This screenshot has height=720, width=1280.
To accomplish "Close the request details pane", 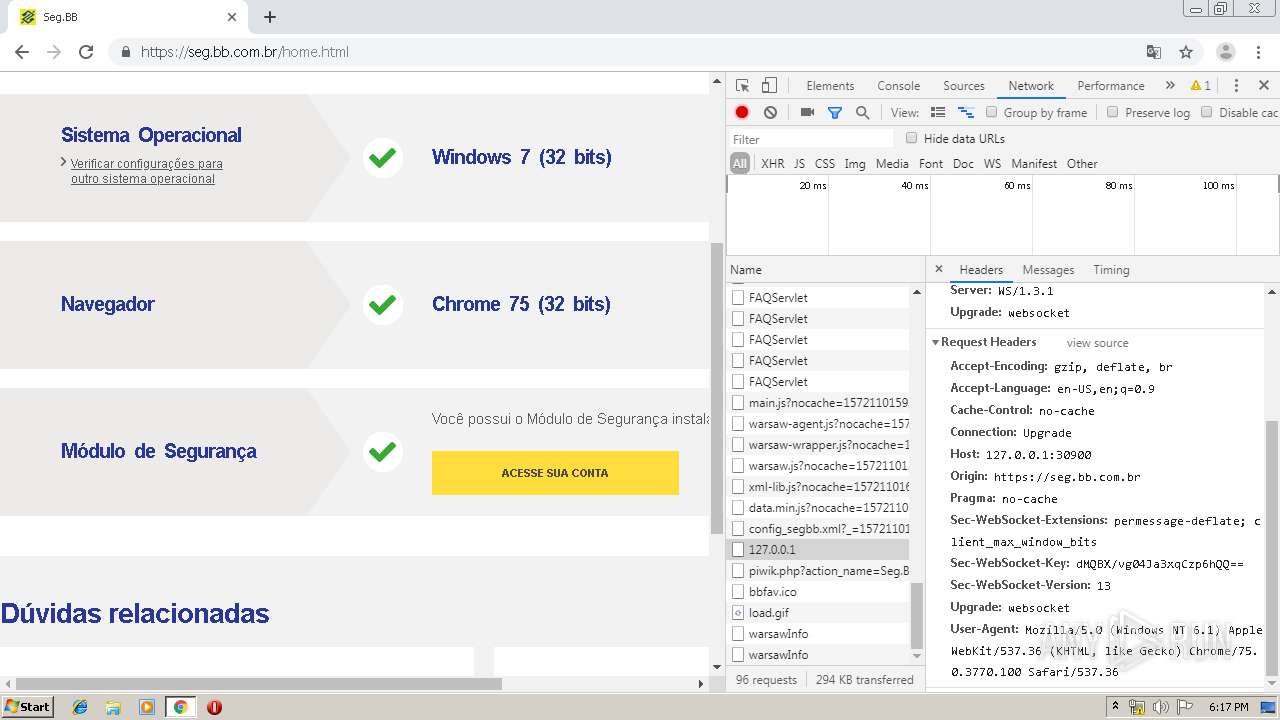I will [939, 269].
